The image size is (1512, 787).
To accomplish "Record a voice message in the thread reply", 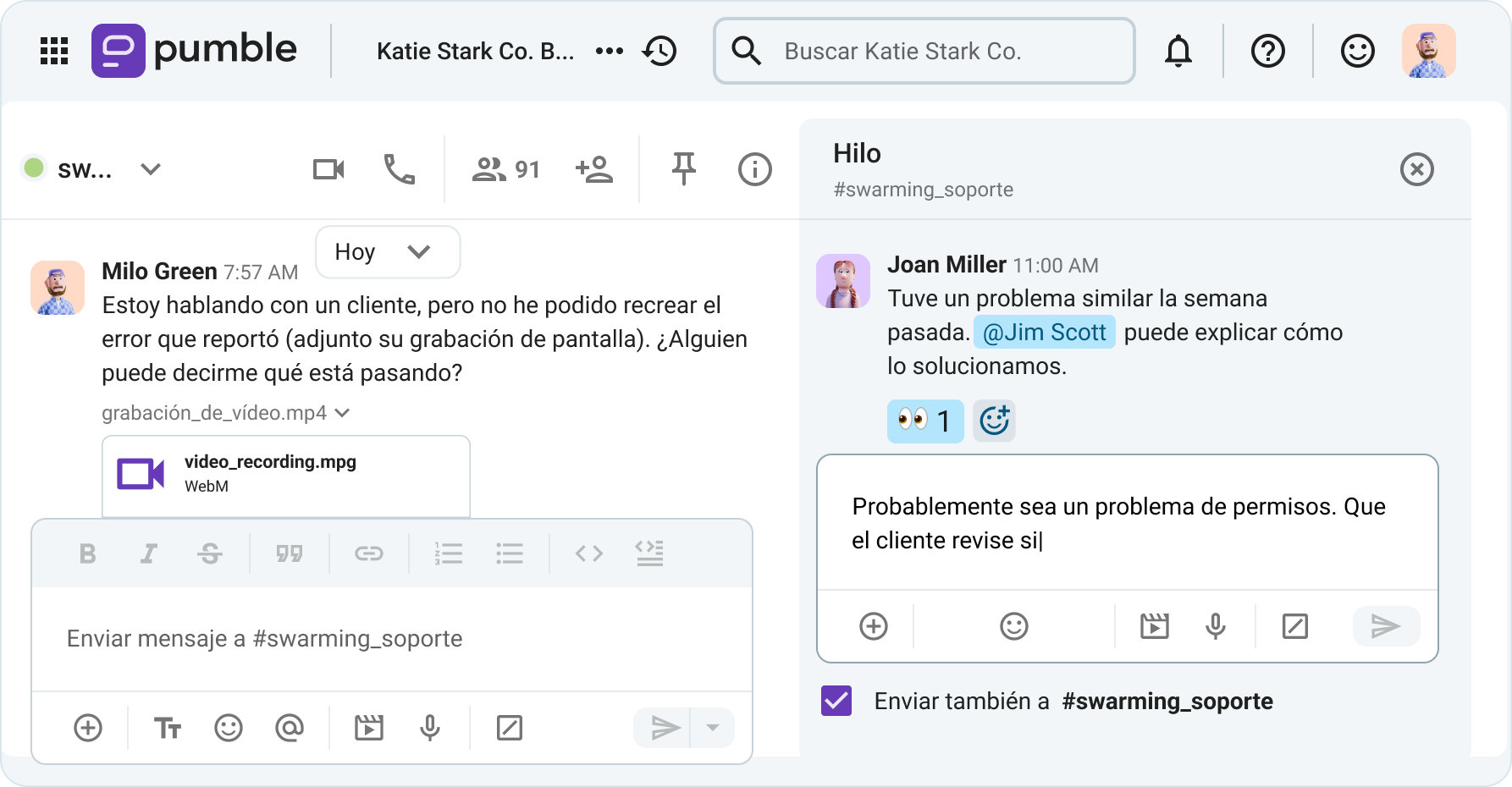I will tap(1216, 626).
